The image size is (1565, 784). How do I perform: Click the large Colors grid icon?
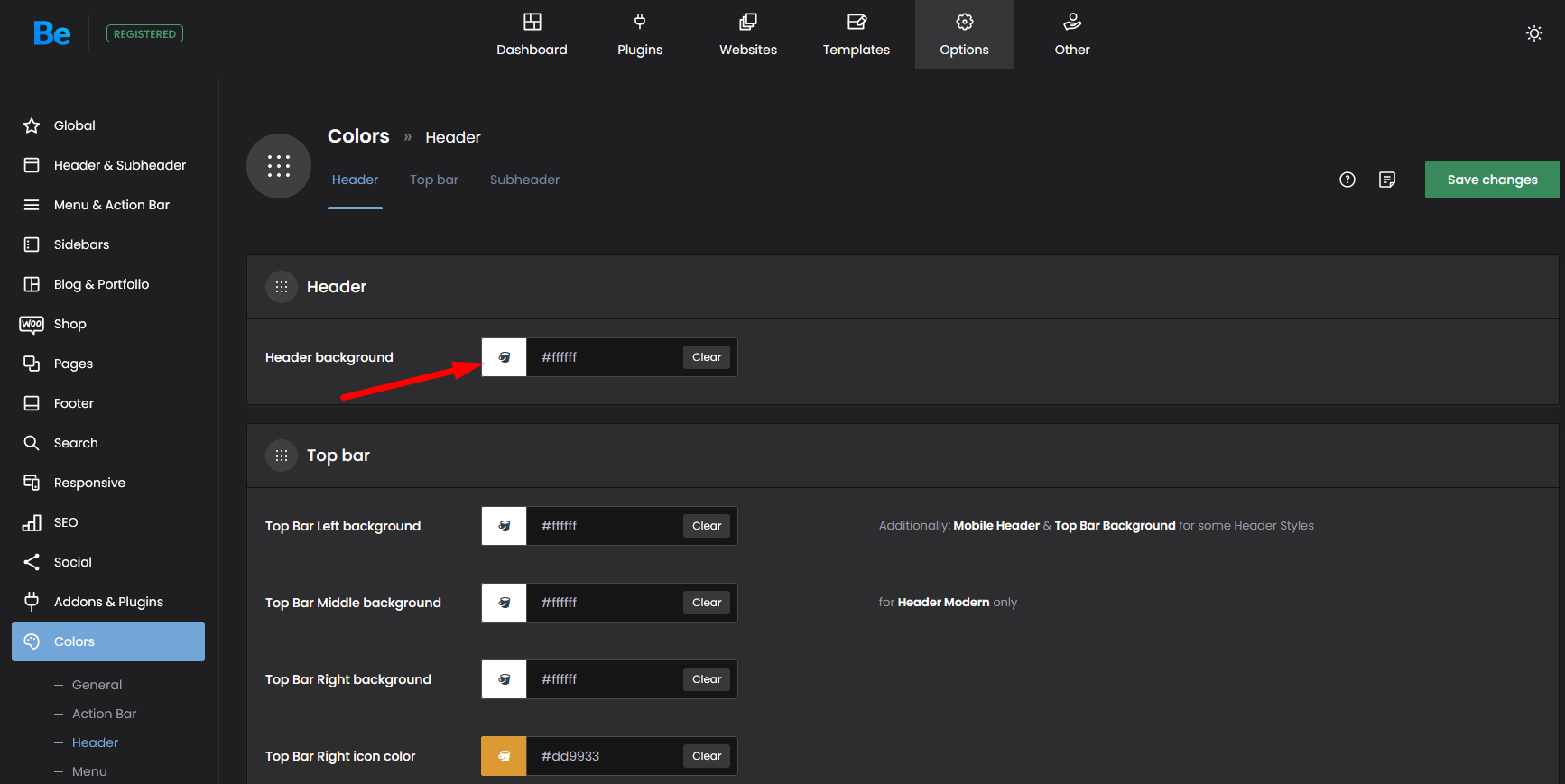pyautogui.click(x=279, y=166)
